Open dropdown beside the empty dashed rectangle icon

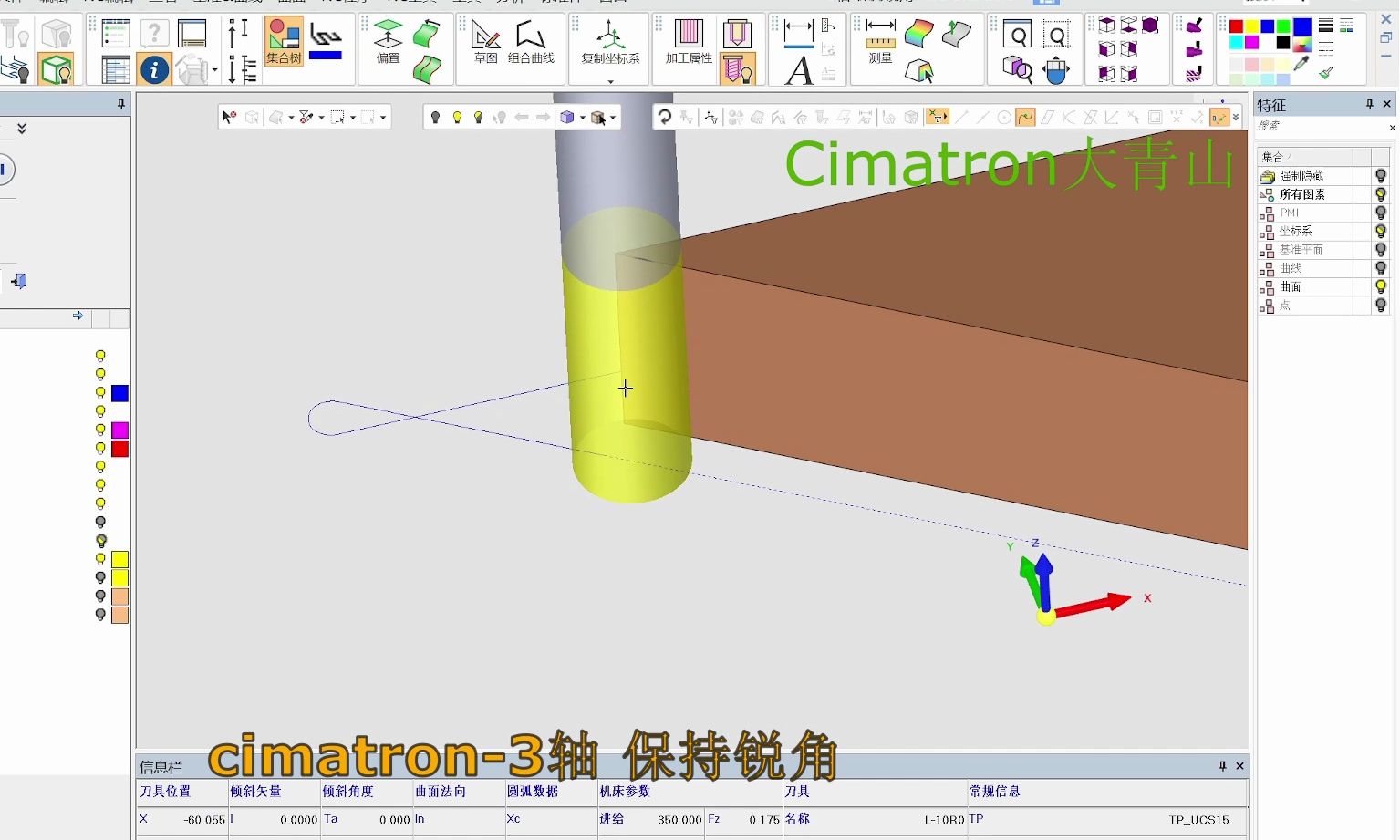coord(383,118)
